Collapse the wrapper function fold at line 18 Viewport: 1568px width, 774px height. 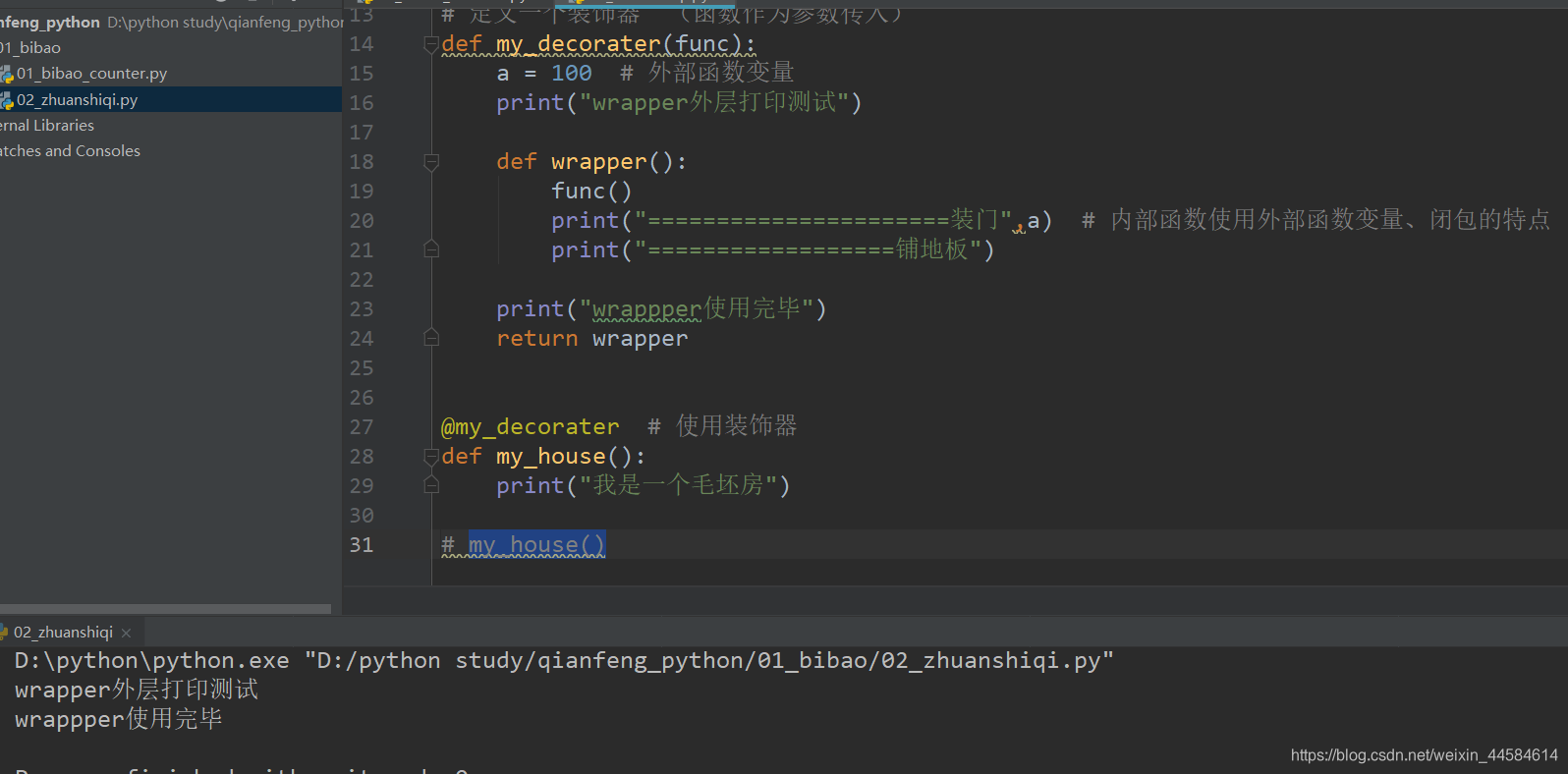pos(430,162)
